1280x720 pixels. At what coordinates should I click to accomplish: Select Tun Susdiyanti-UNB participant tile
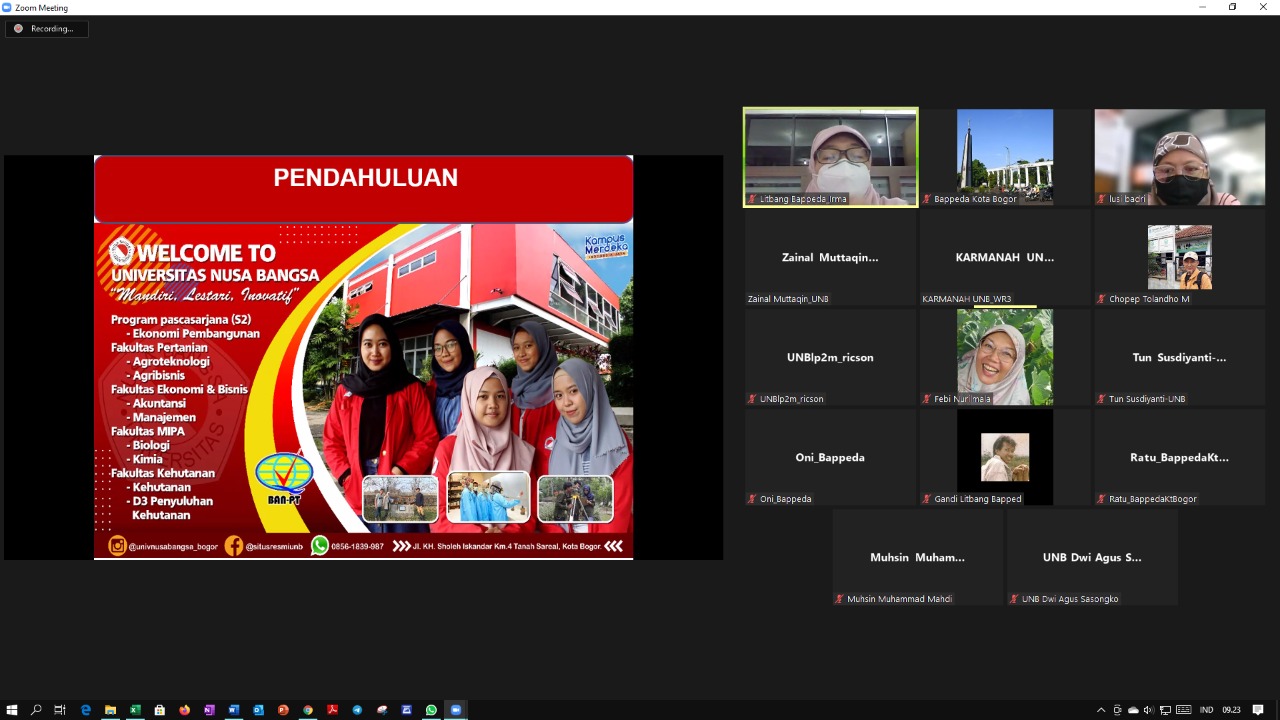pos(1179,357)
